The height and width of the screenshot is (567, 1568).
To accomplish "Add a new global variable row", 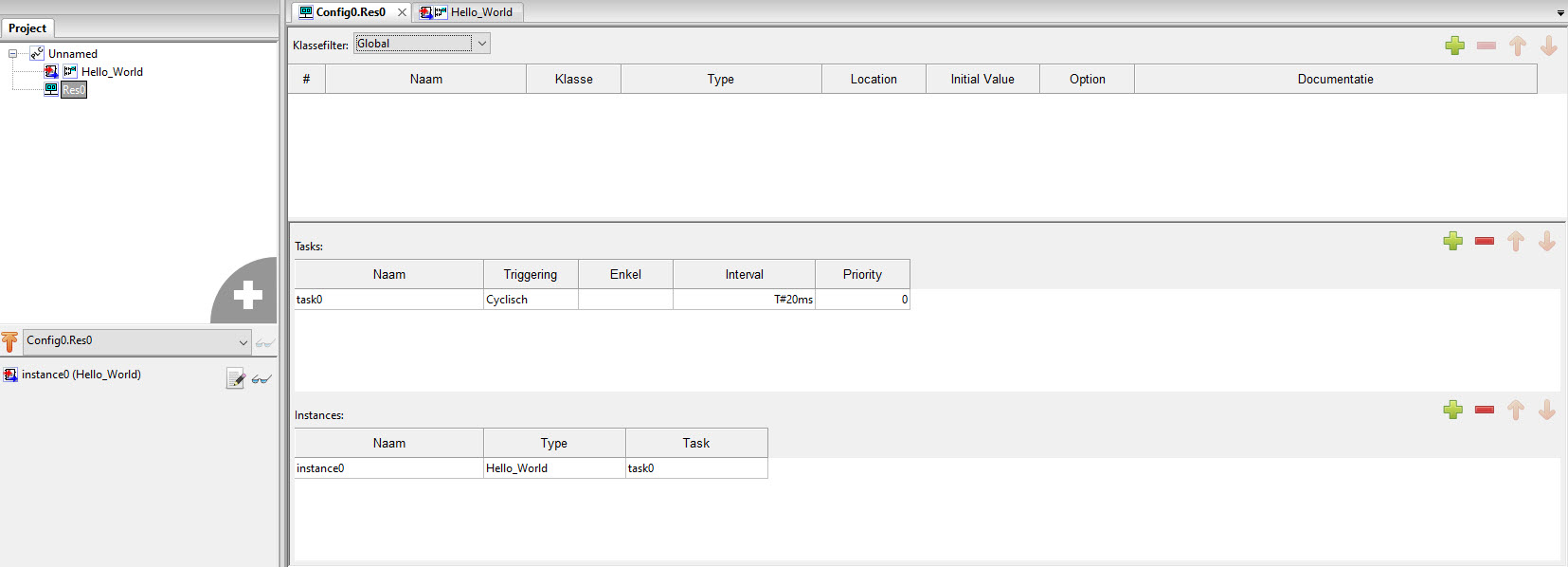I will click(x=1455, y=46).
